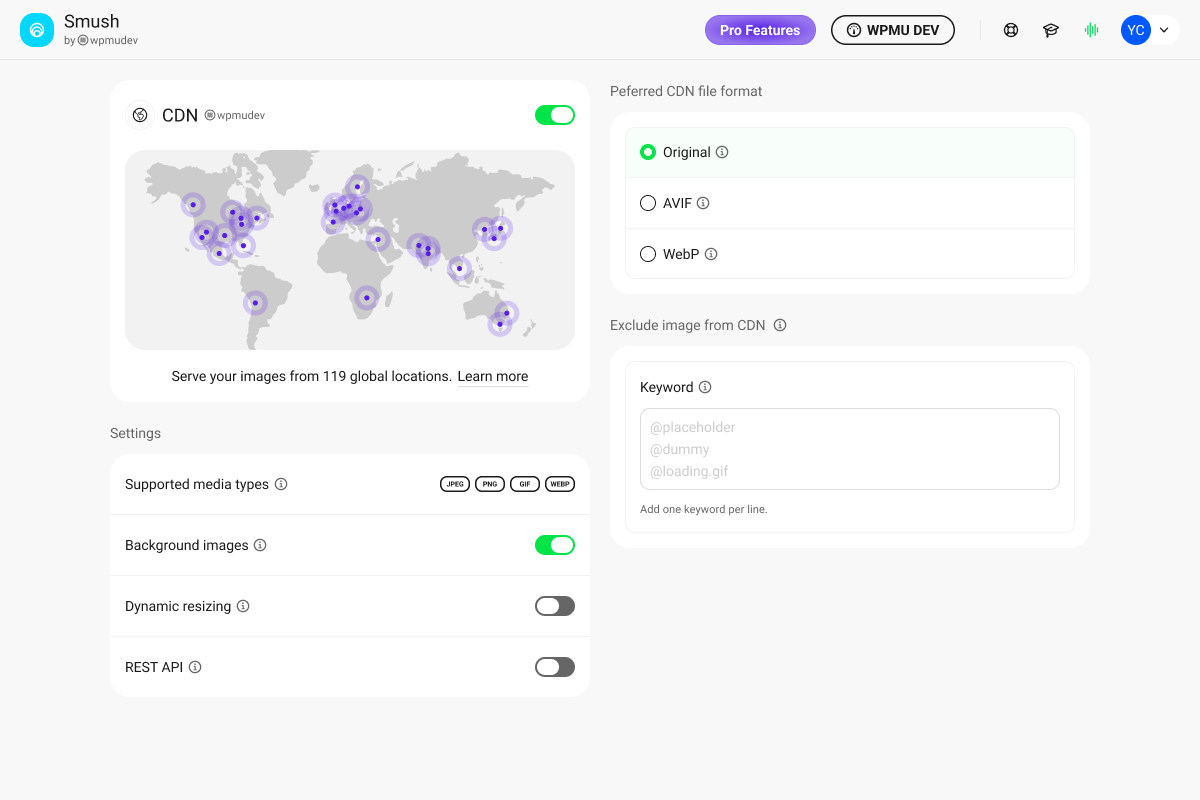Click info icon next to Keyword label
This screenshot has width=1200, height=800.
[x=705, y=387]
